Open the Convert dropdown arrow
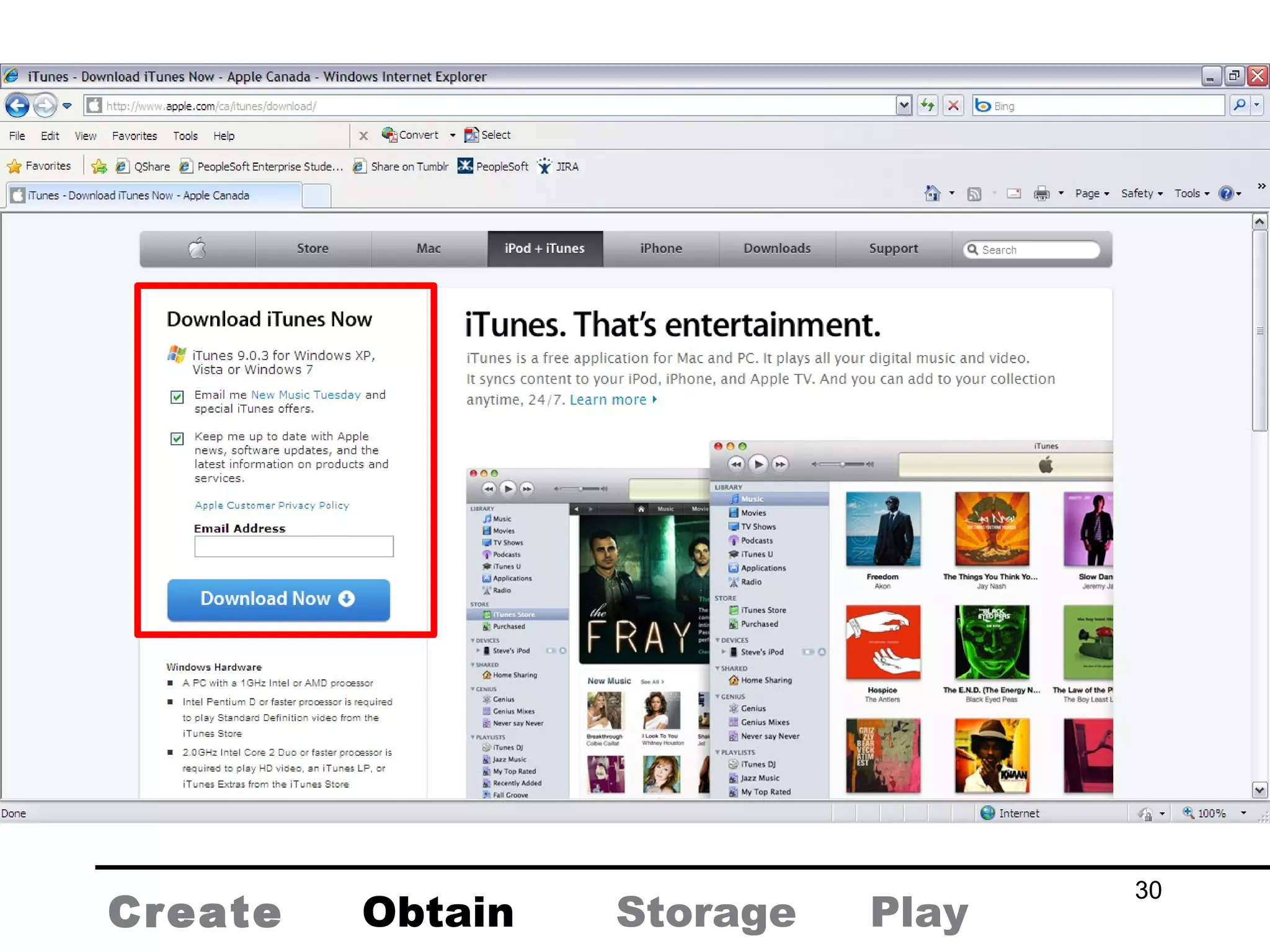 [453, 135]
